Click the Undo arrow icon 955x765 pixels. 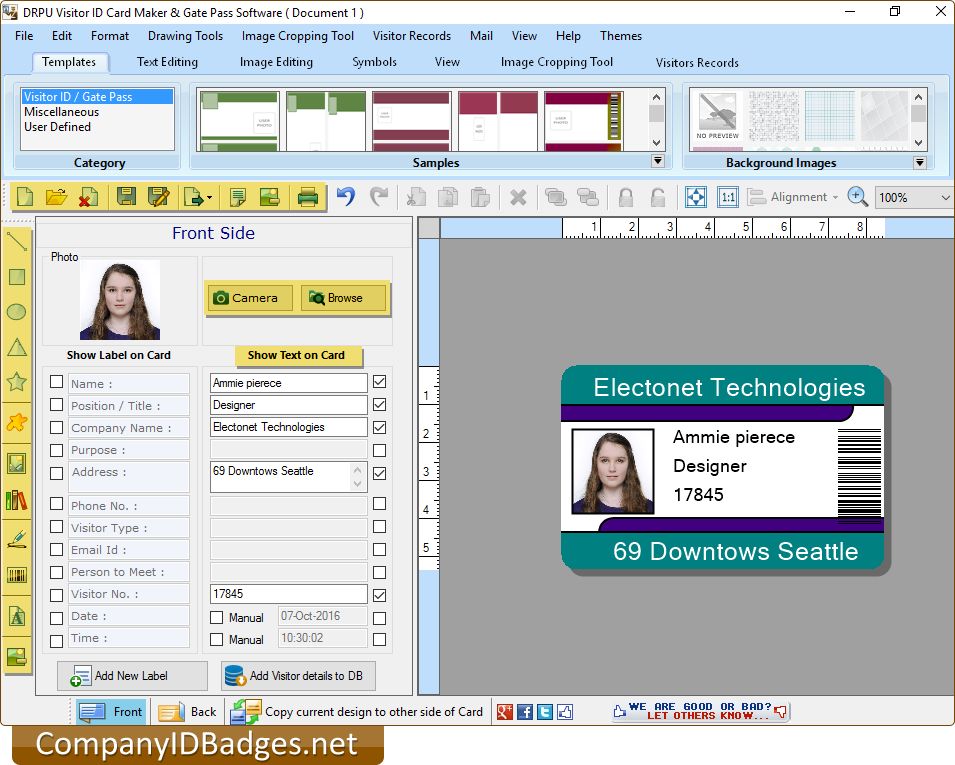[345, 197]
